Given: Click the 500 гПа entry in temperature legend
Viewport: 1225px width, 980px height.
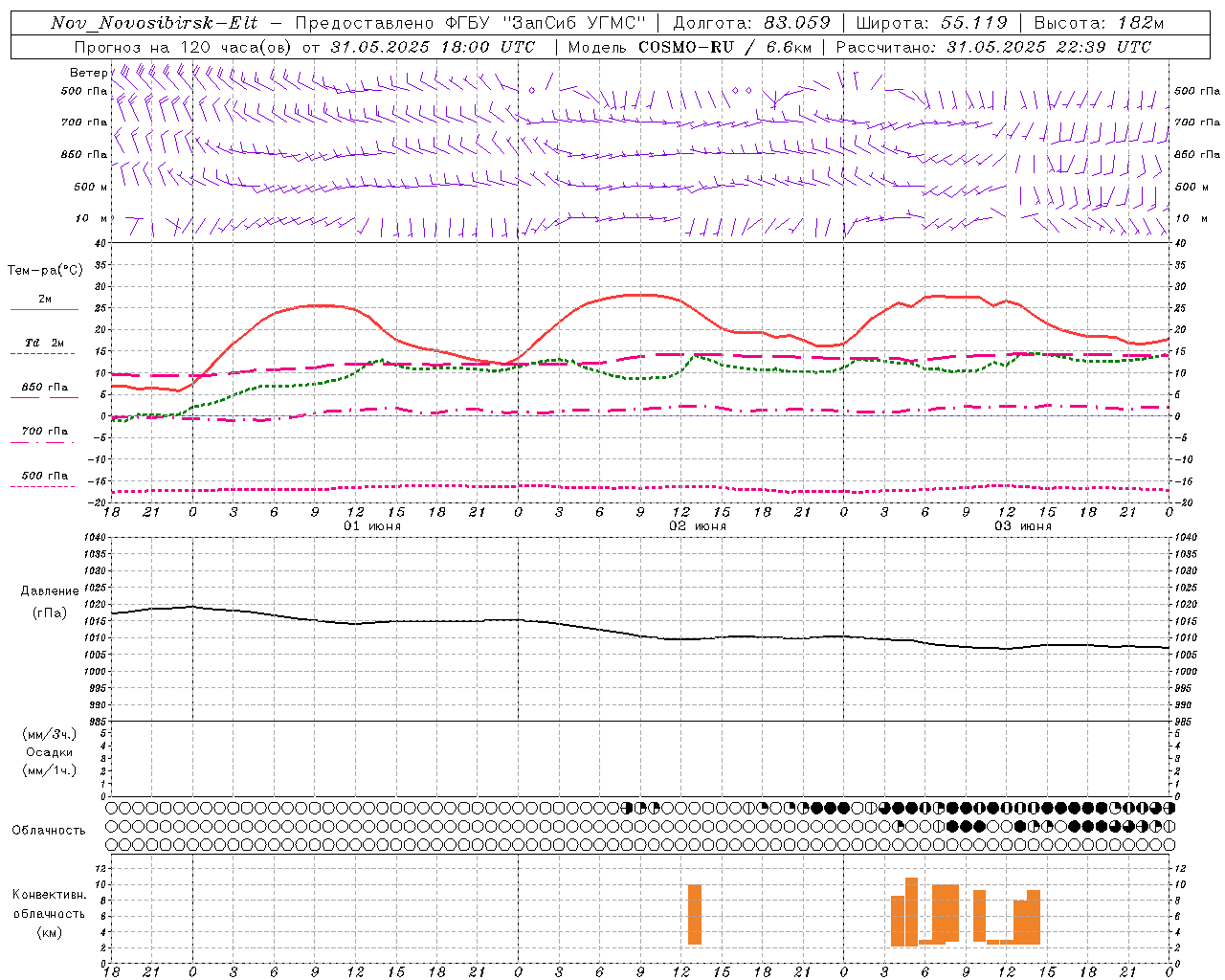Looking at the screenshot, I should tap(45, 476).
